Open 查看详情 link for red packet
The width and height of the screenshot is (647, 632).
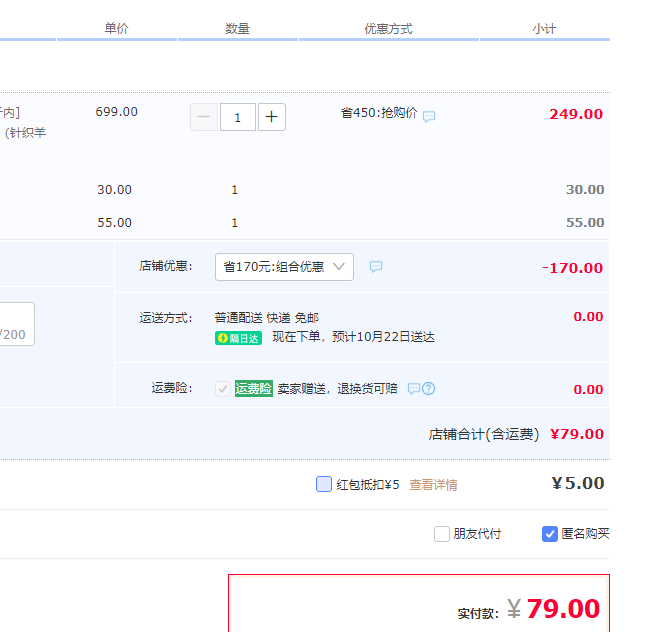pyautogui.click(x=433, y=485)
